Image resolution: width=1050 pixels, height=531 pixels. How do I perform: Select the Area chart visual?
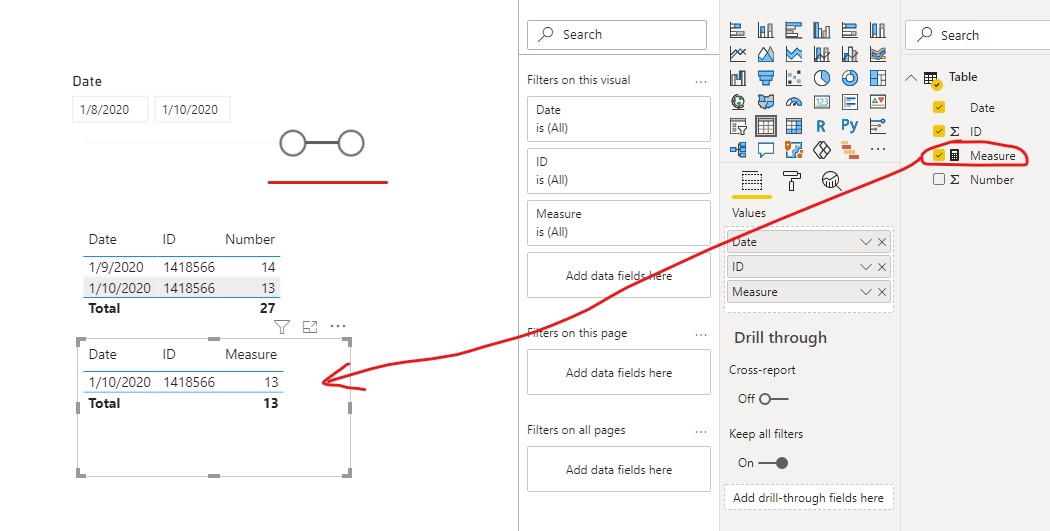pyautogui.click(x=765, y=54)
